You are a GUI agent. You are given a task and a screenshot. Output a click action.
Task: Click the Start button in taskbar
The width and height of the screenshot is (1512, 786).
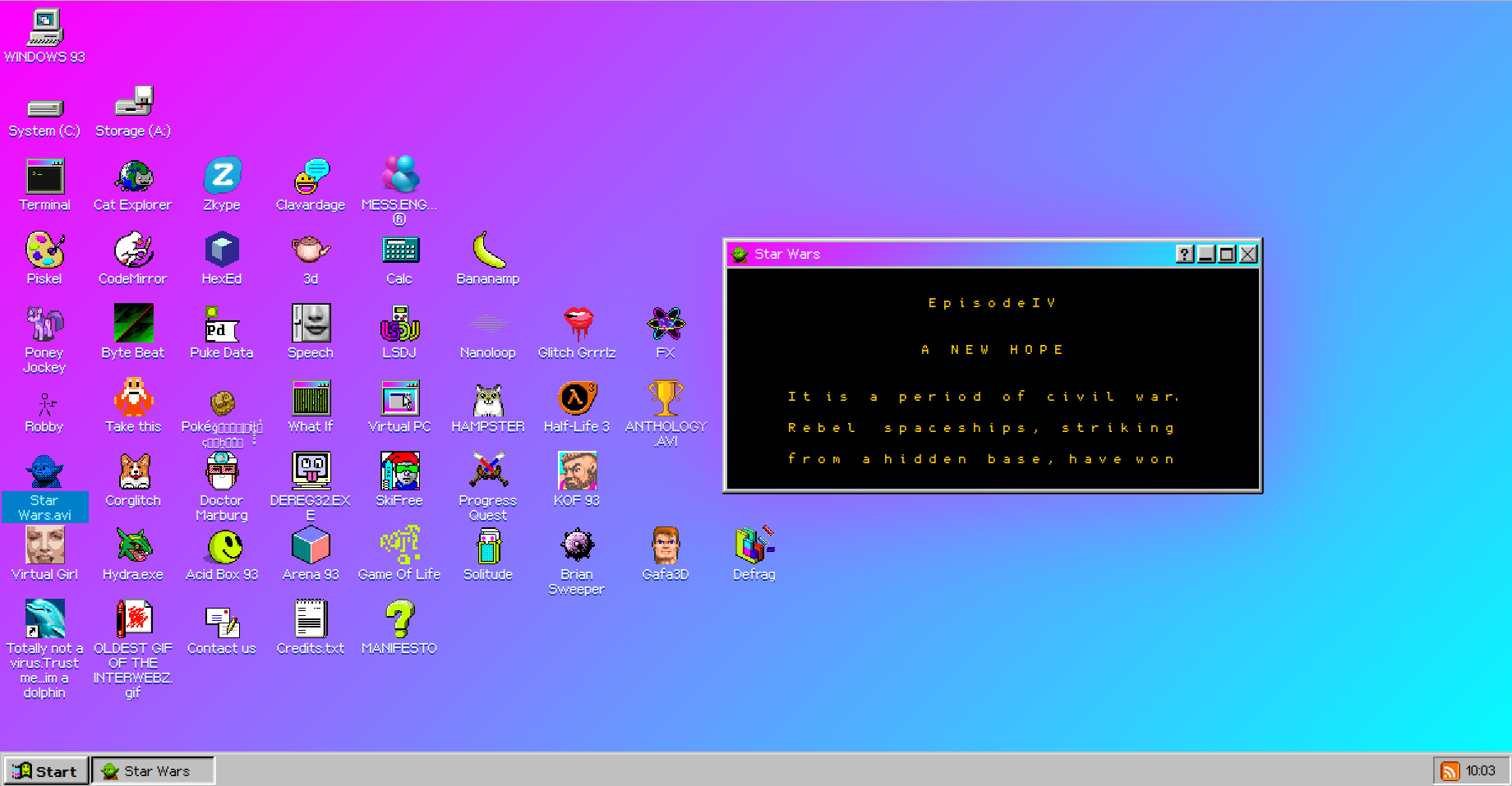coord(46,771)
